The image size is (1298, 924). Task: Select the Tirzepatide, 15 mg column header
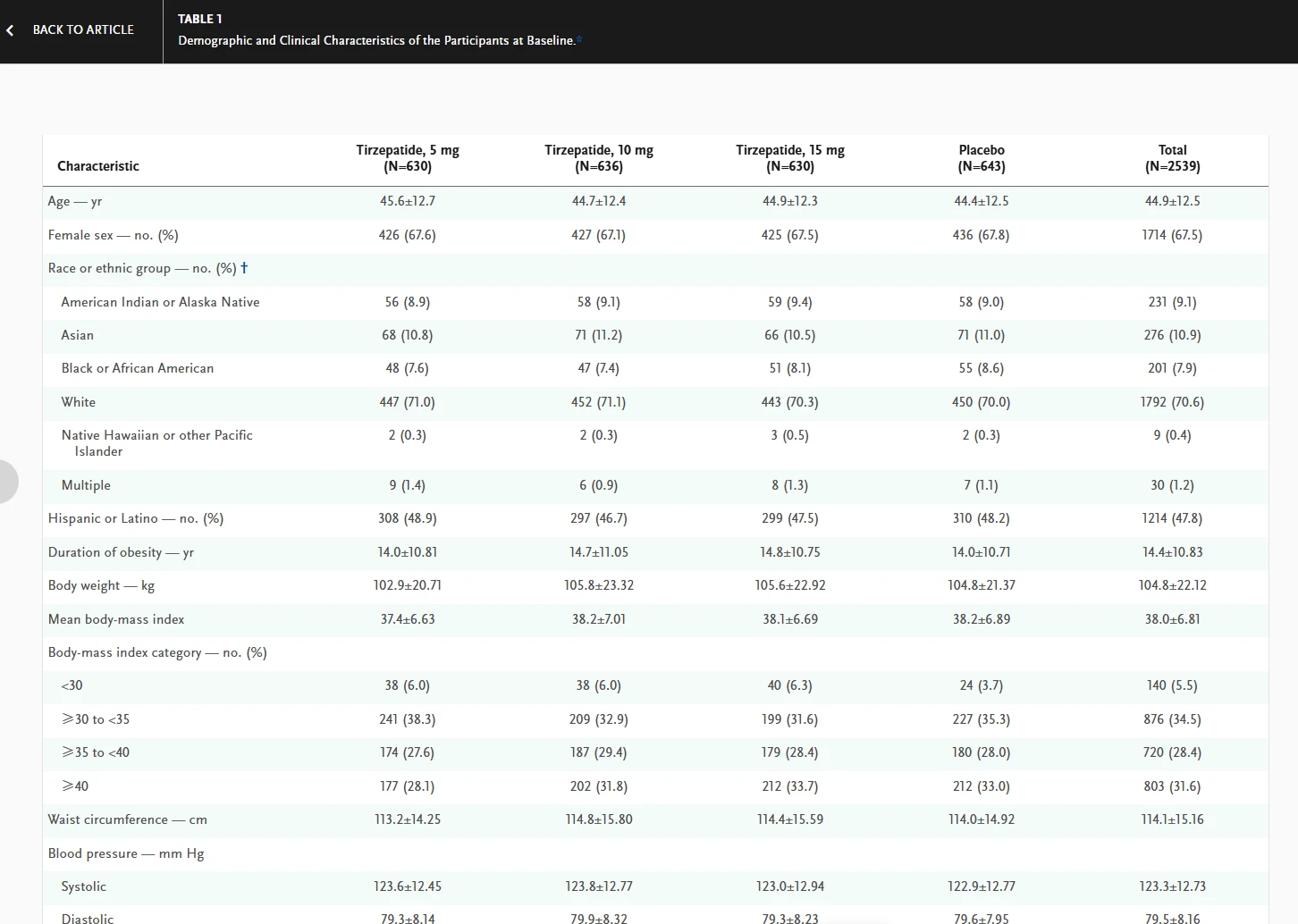point(790,158)
